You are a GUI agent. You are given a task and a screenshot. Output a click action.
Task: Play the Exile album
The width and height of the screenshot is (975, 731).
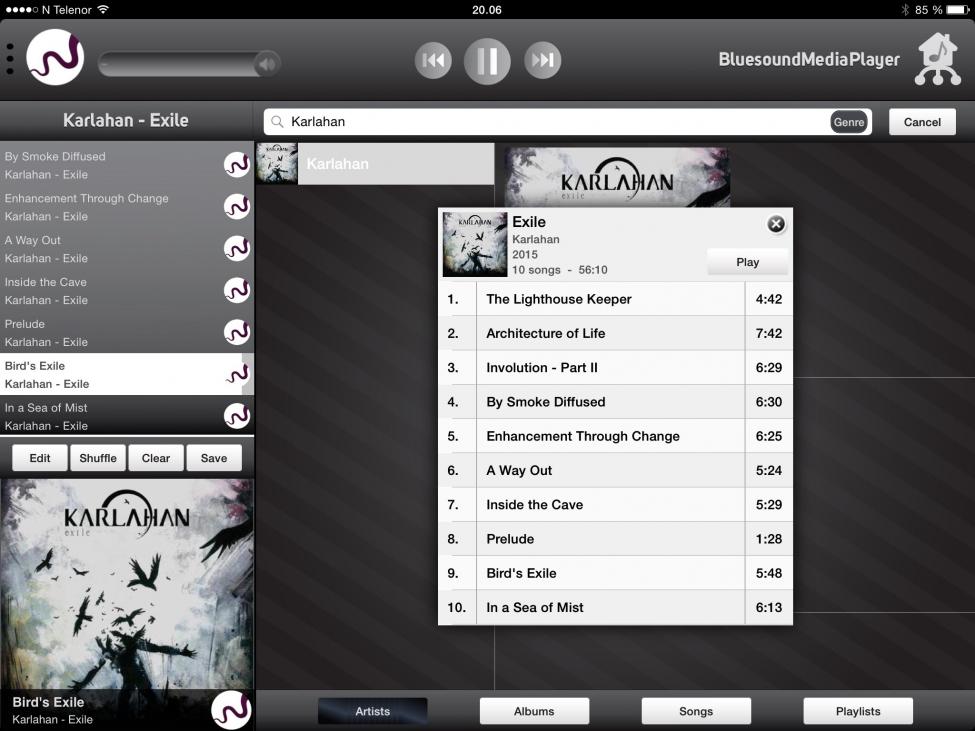[747, 262]
